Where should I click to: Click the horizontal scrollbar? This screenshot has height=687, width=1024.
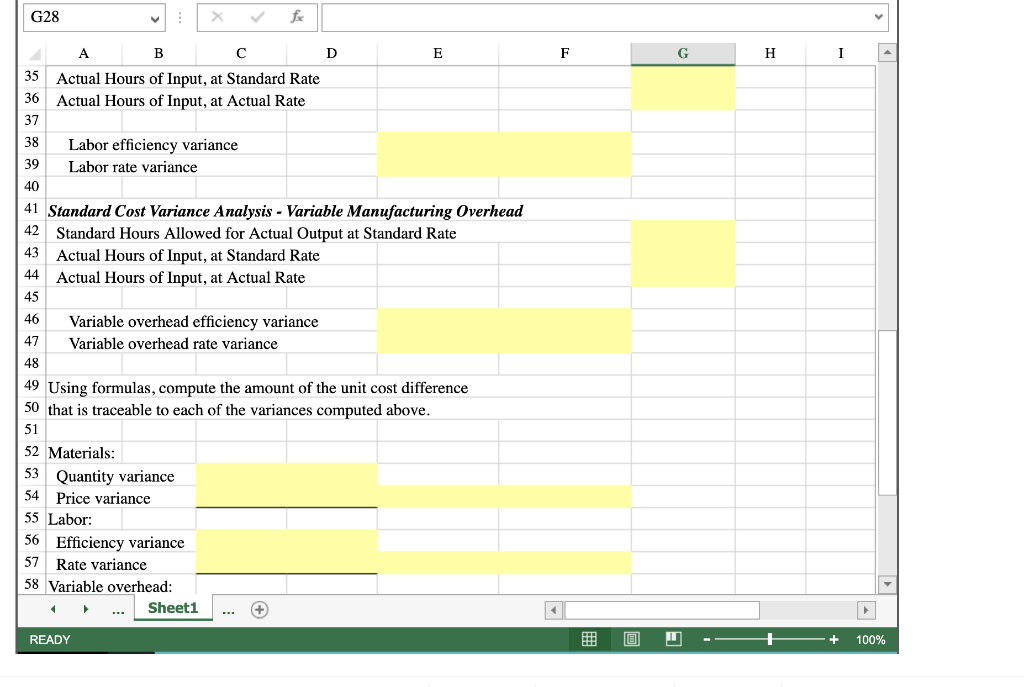point(660,610)
